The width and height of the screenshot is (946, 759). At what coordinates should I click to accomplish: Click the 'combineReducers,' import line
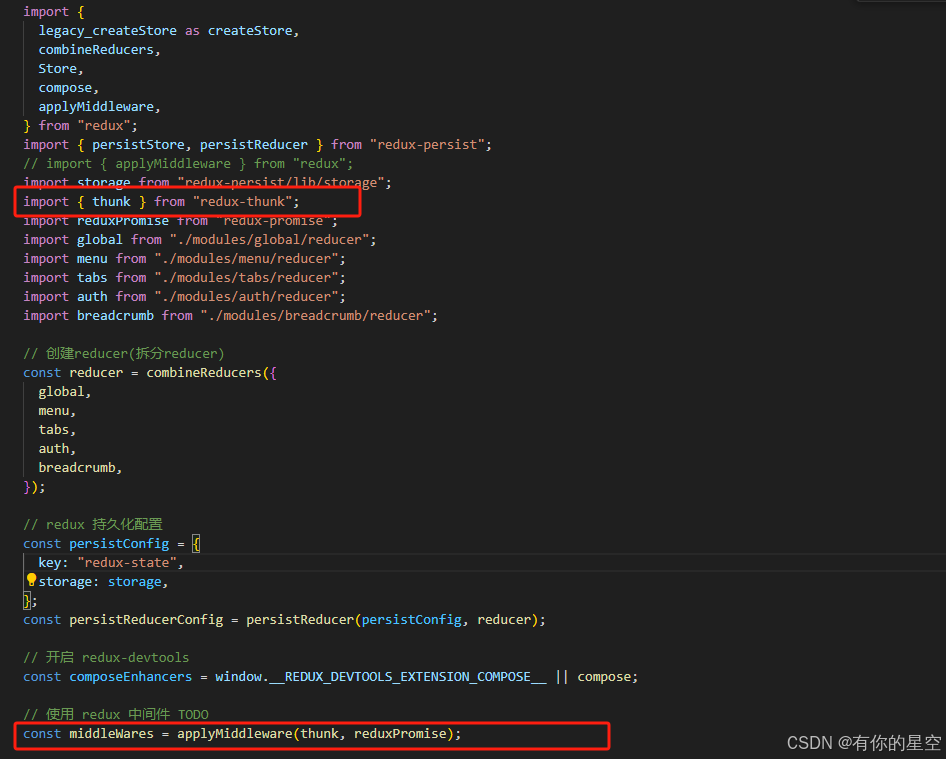point(100,49)
